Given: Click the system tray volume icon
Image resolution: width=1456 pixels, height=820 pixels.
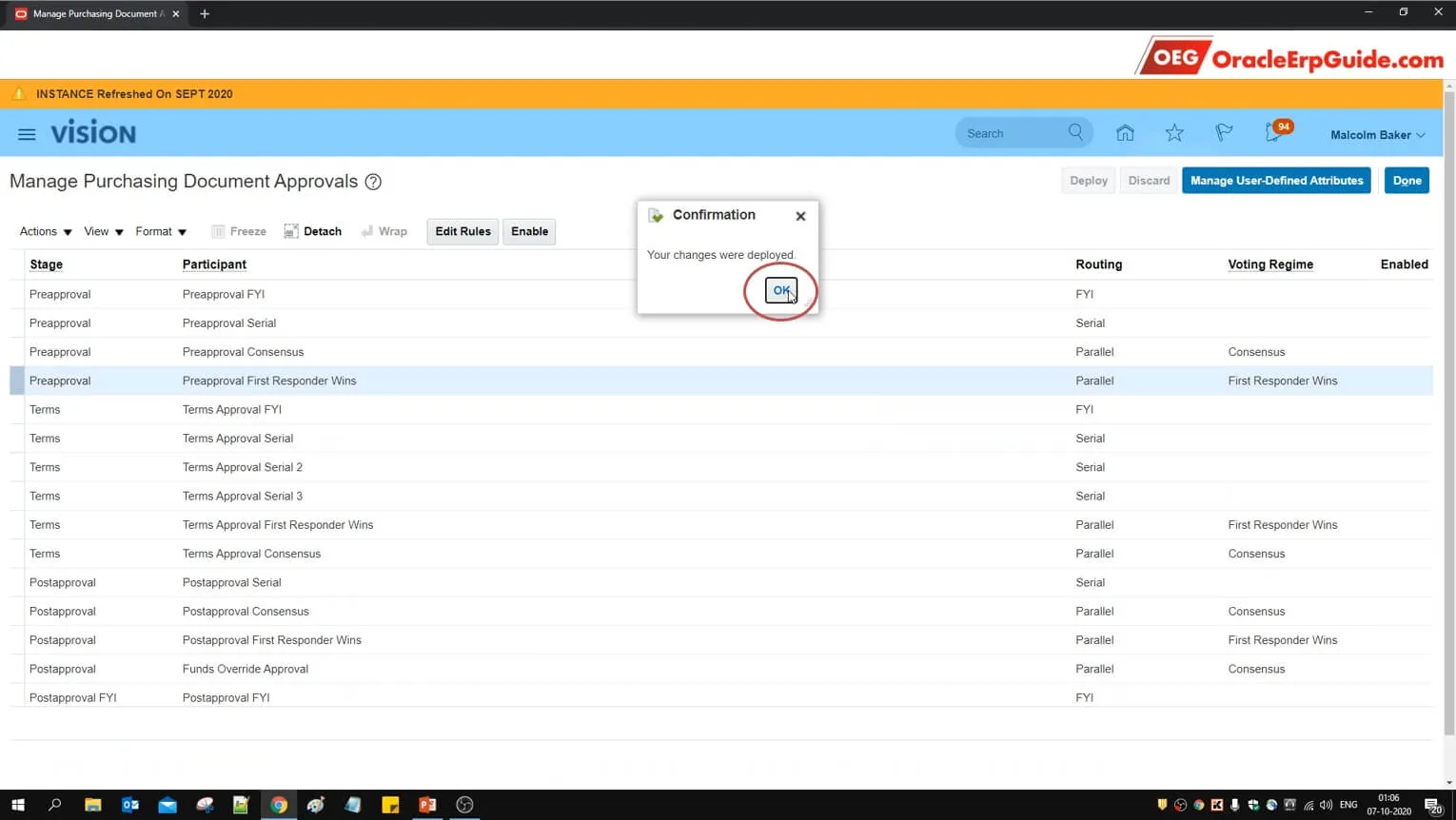Looking at the screenshot, I should tap(1327, 806).
